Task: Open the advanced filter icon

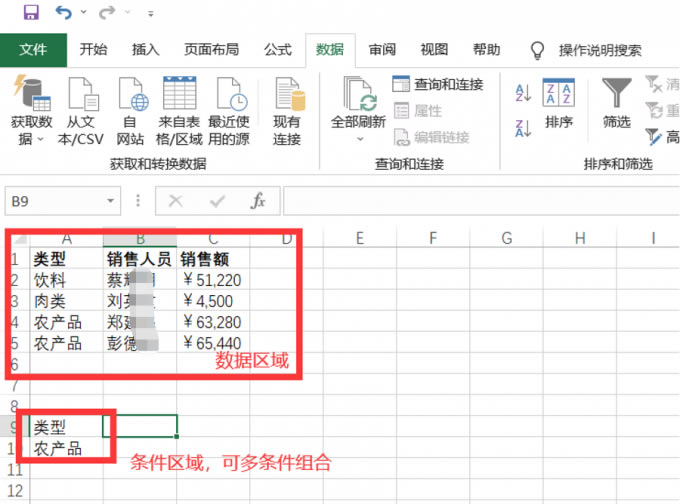Action: tap(654, 137)
